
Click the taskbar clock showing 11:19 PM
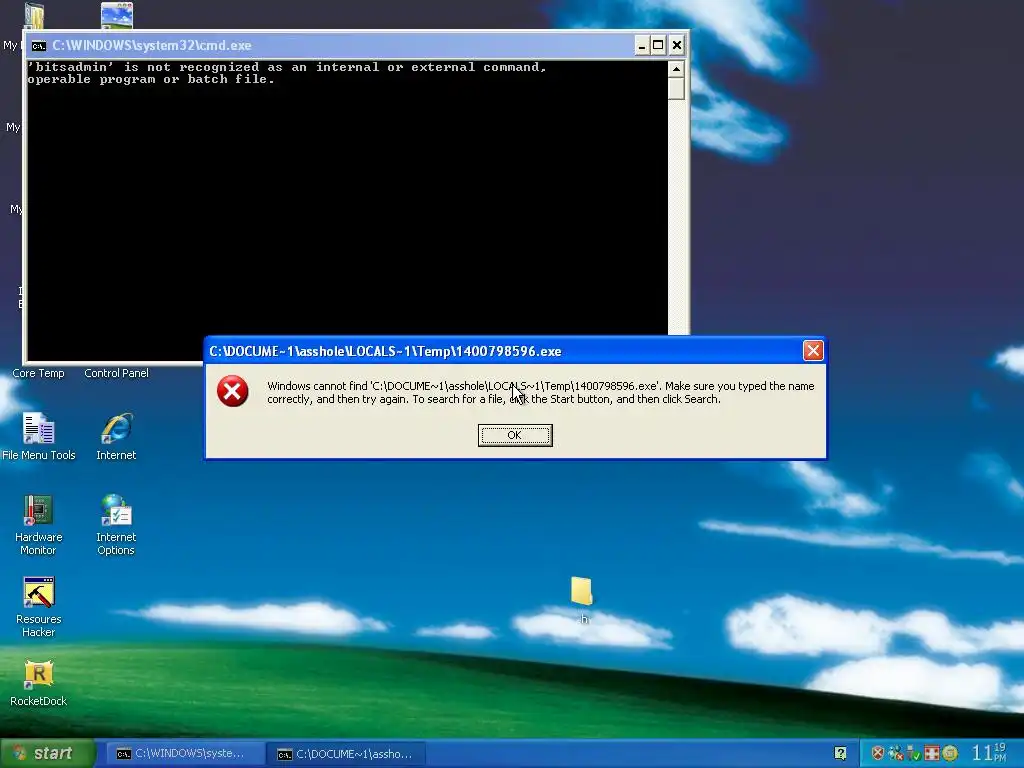pyautogui.click(x=989, y=753)
